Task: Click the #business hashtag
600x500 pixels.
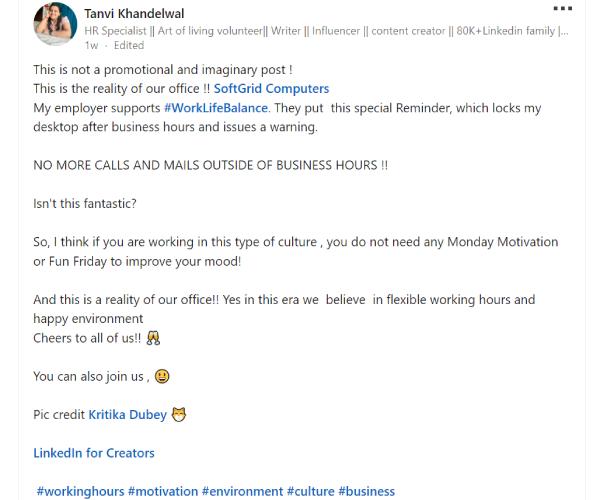Action: coord(366,491)
